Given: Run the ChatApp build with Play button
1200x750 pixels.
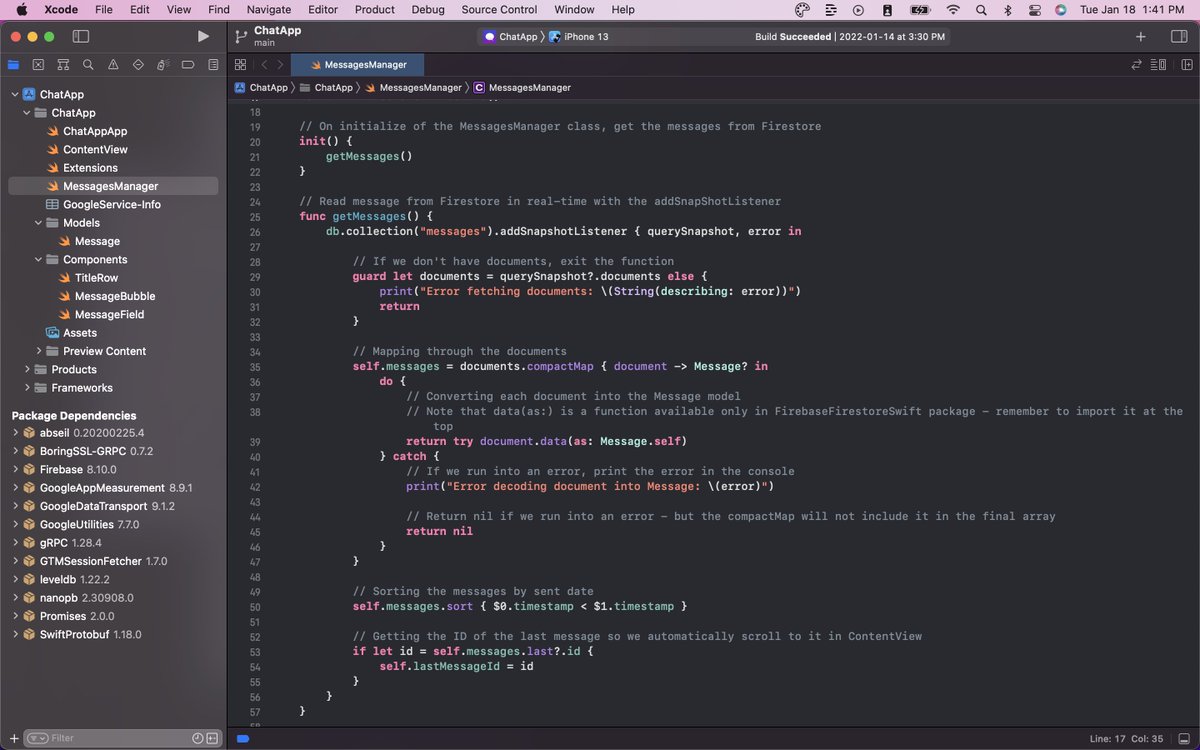Looking at the screenshot, I should (x=203, y=36).
